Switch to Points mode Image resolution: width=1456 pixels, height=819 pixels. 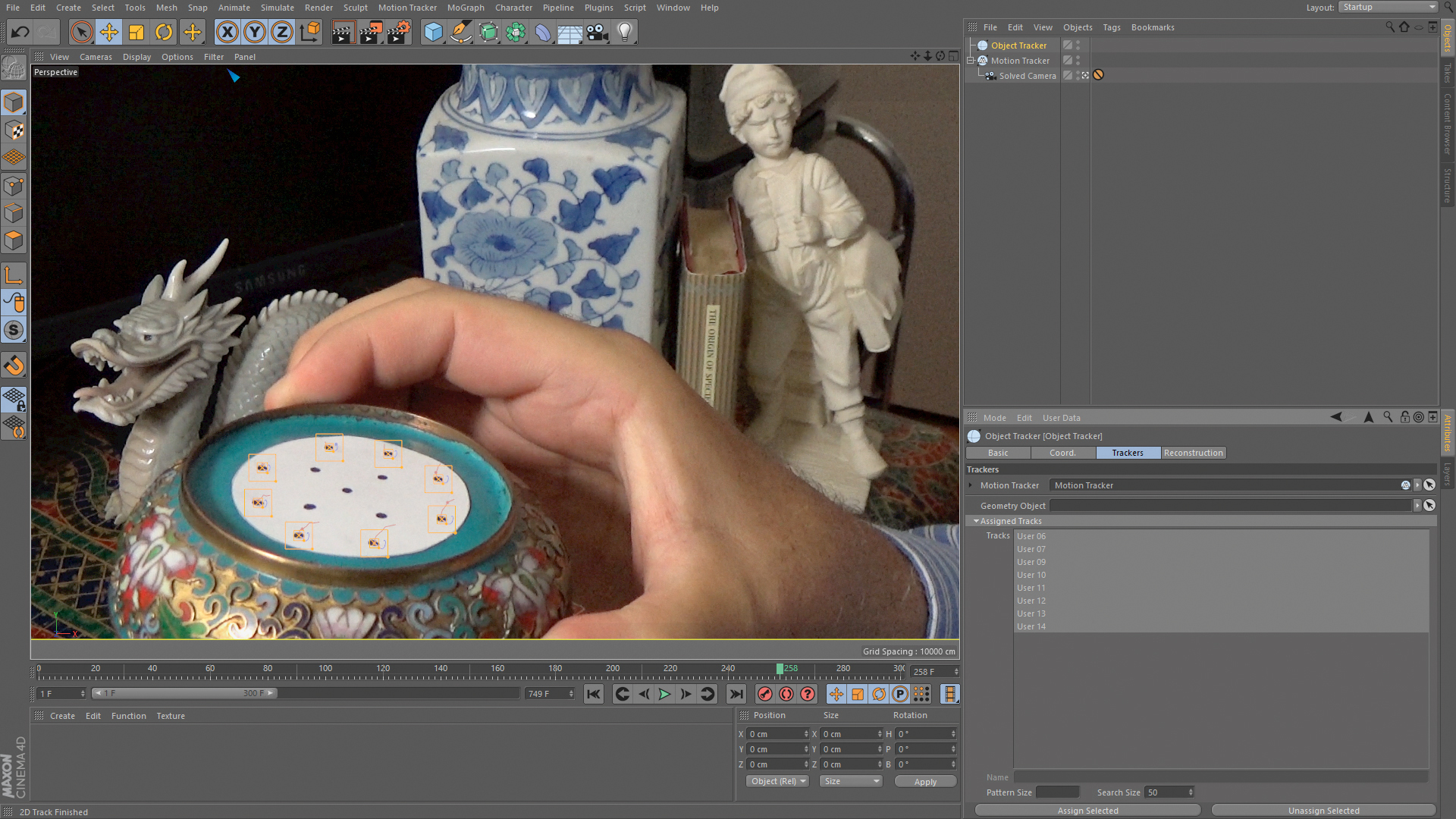pyautogui.click(x=14, y=186)
